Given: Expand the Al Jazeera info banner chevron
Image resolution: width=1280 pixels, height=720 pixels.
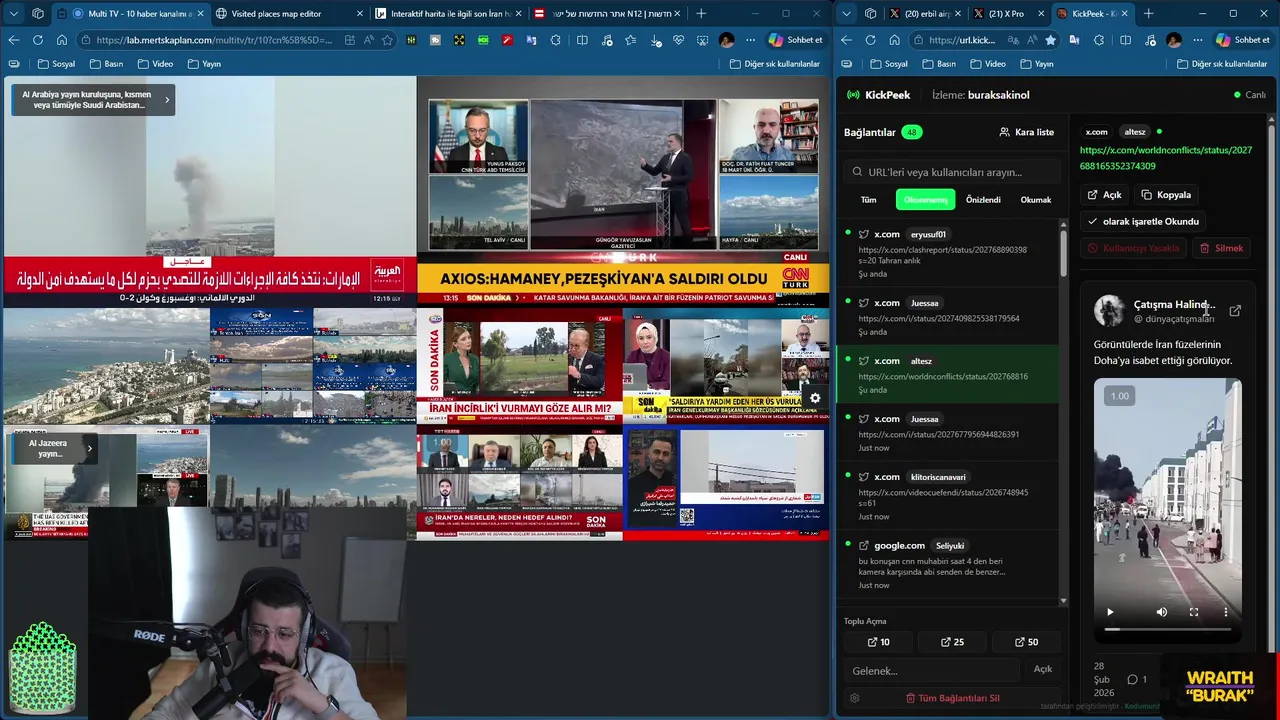Looking at the screenshot, I should point(89,448).
